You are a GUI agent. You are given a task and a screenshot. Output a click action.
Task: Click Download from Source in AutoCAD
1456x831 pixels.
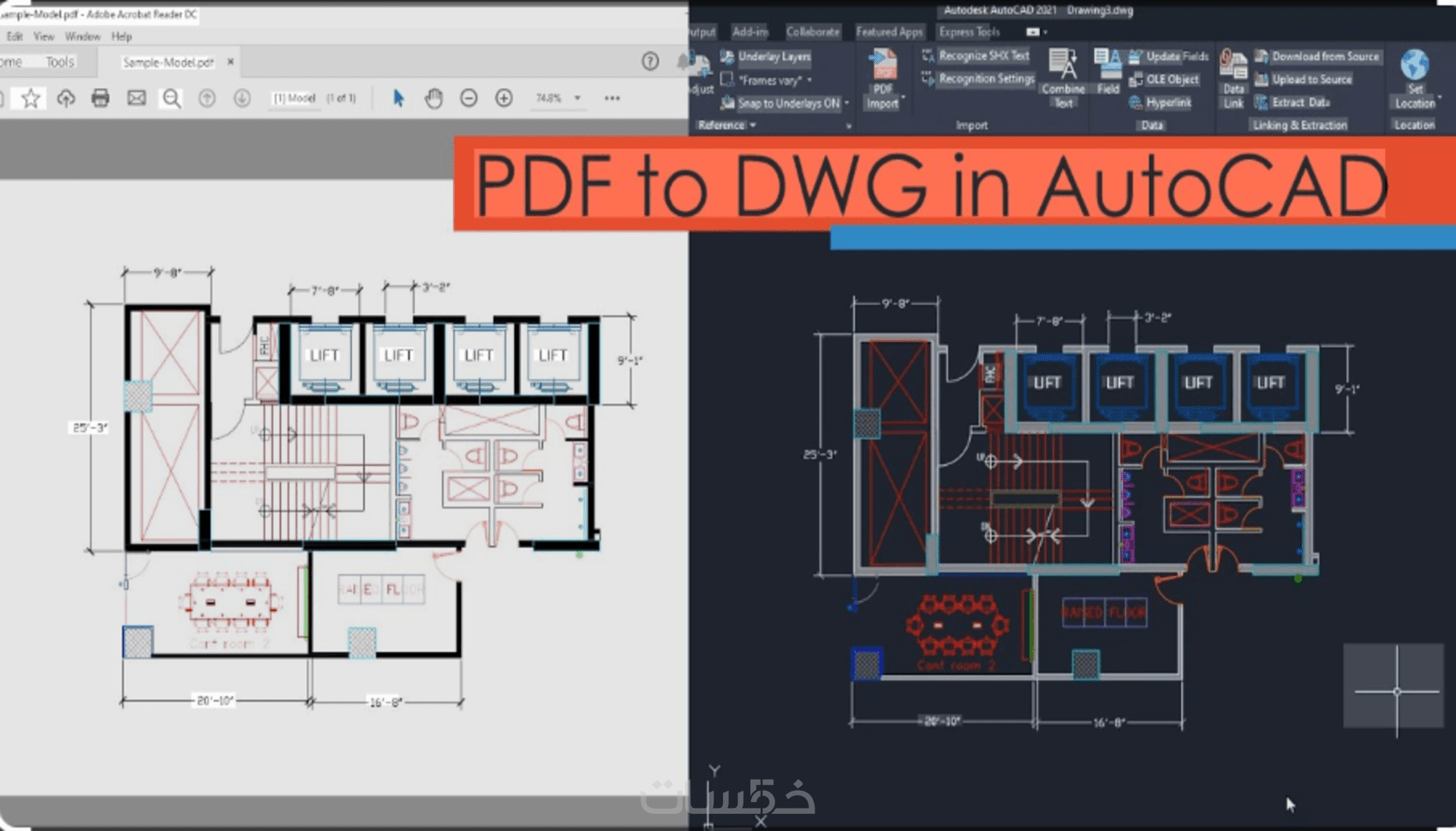[x=1317, y=57]
